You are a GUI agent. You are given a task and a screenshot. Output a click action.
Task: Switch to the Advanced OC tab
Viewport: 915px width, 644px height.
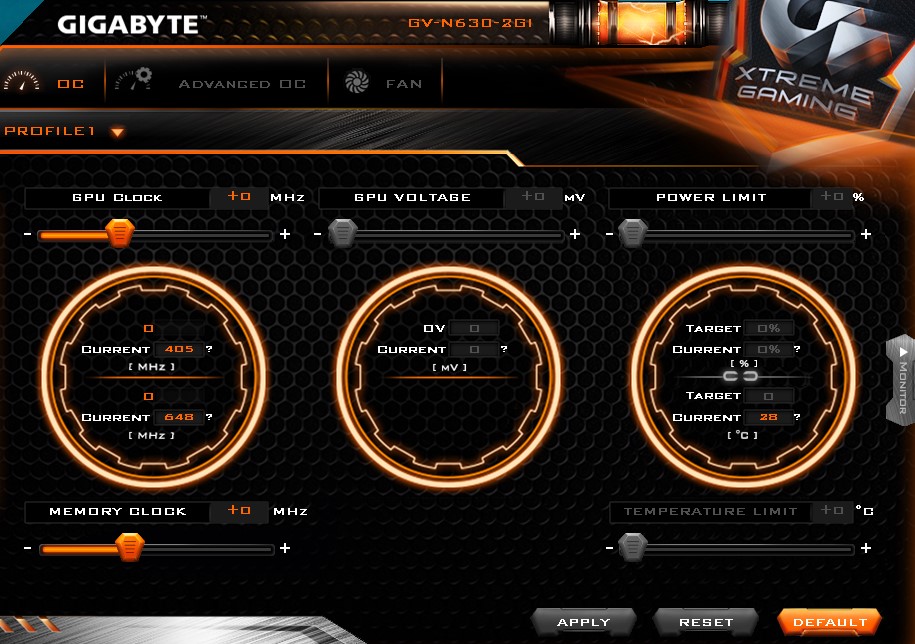(x=242, y=84)
